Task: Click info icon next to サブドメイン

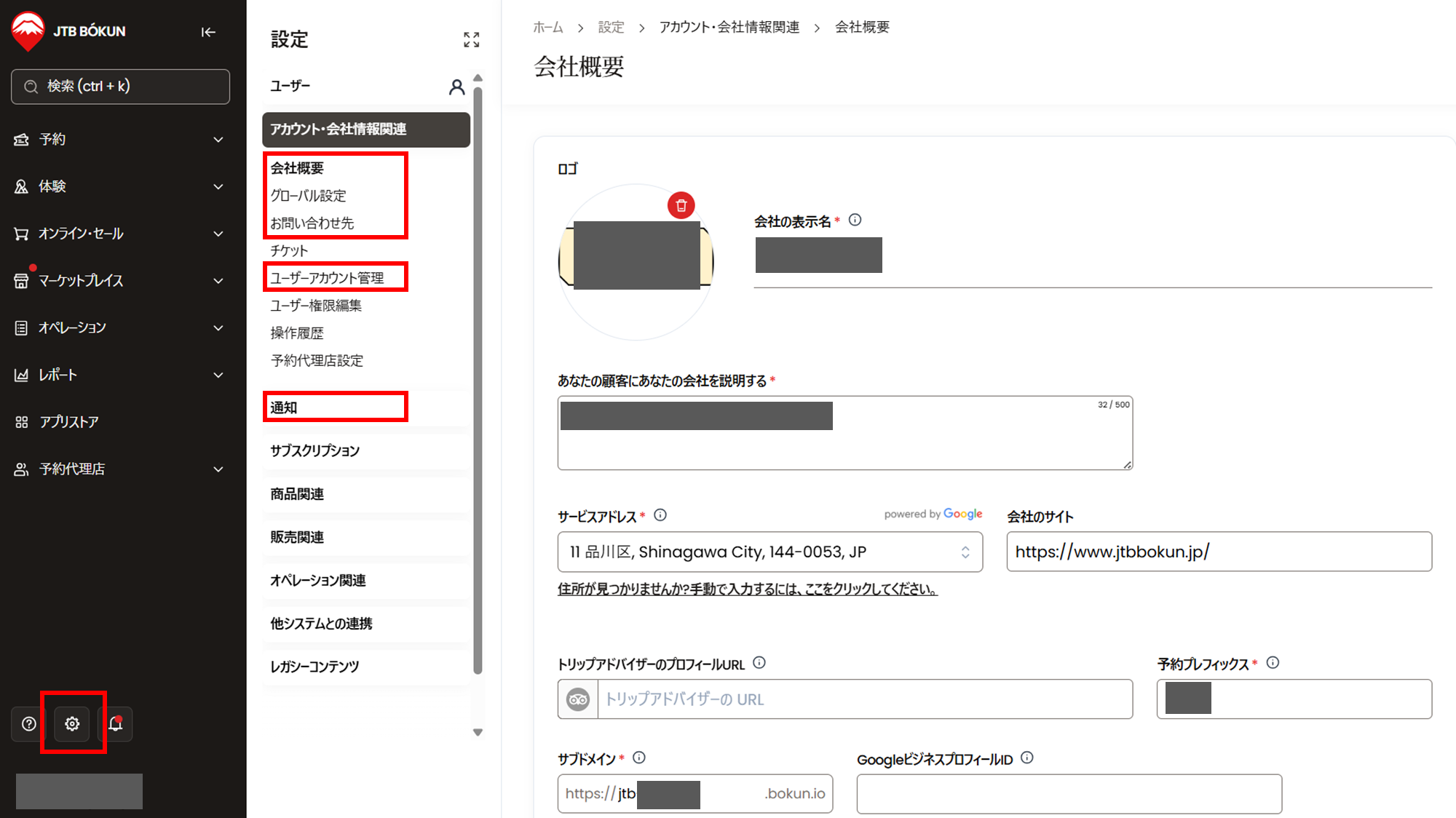Action: (639, 758)
